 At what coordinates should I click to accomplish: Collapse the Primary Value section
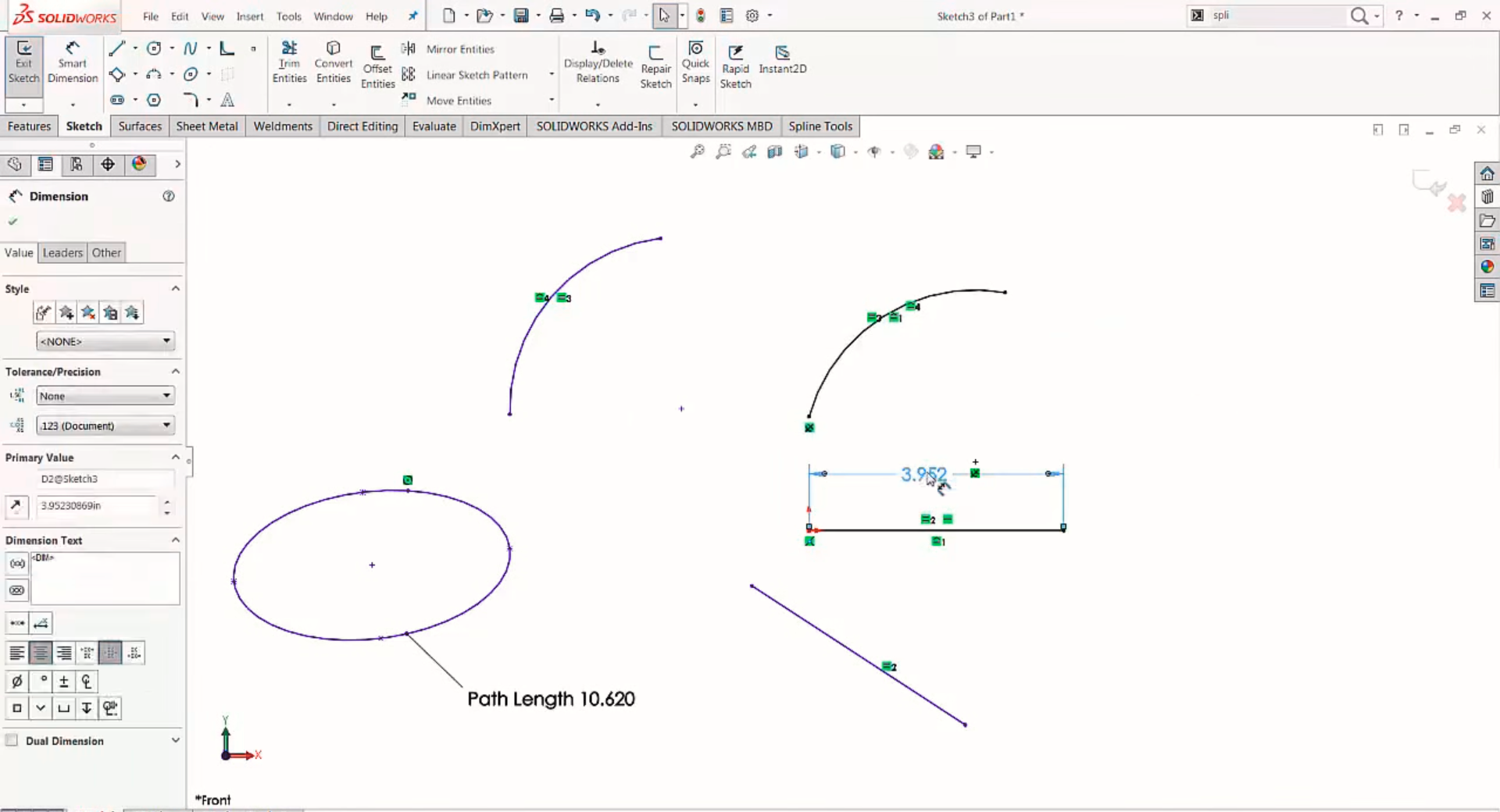tap(175, 457)
